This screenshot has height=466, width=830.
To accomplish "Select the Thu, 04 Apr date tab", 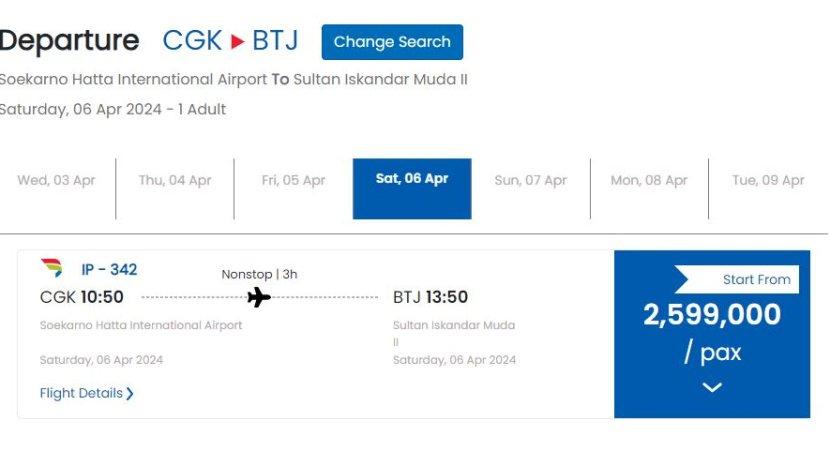I will 175,180.
